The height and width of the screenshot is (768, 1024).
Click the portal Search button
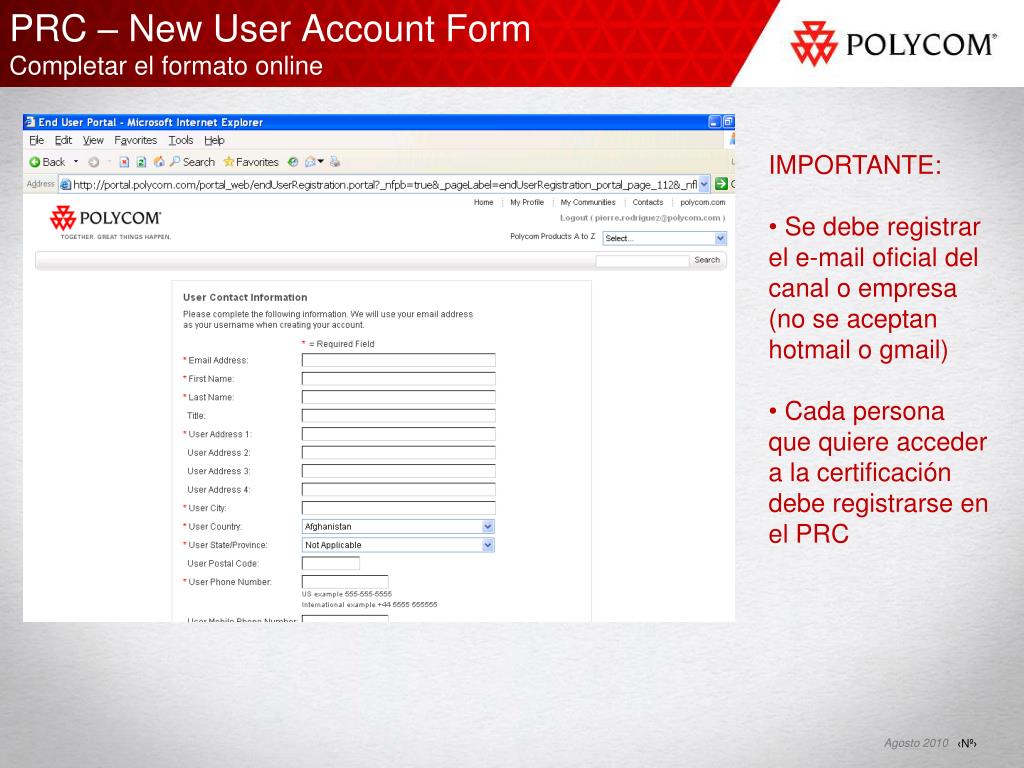pyautogui.click(x=707, y=260)
